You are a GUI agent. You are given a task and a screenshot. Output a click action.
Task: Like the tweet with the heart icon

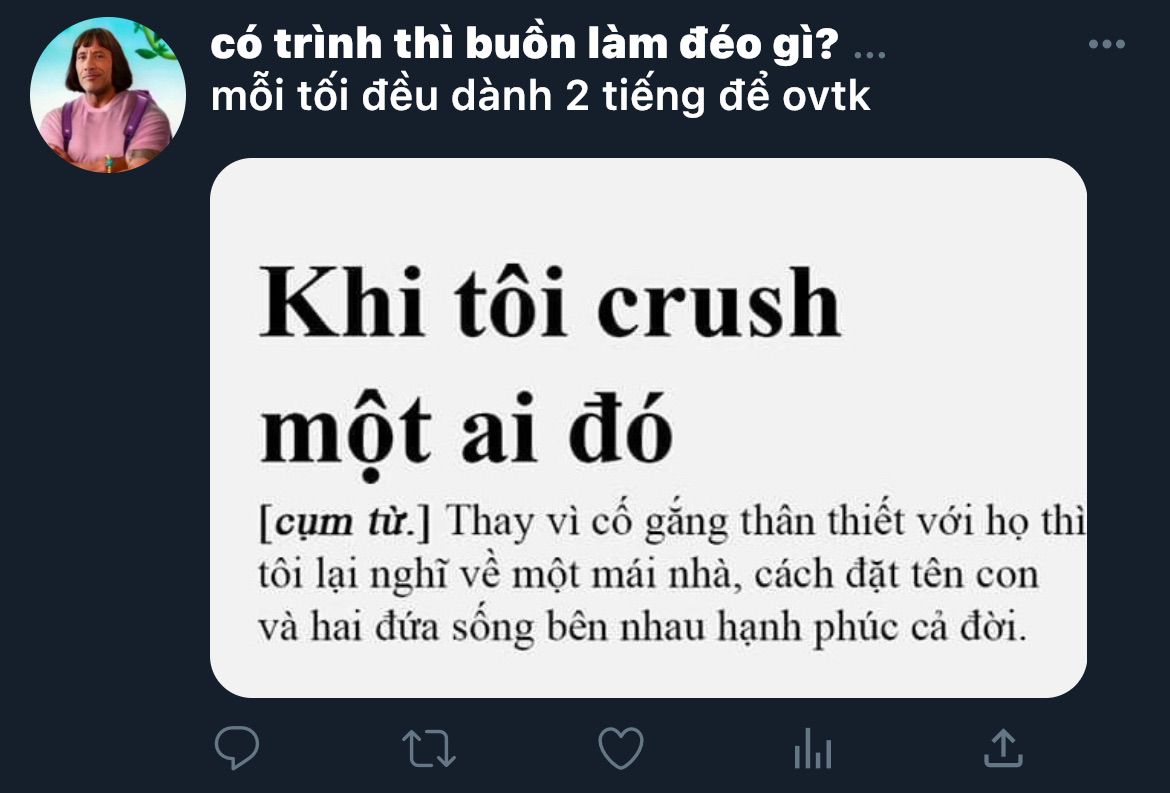pos(621,748)
